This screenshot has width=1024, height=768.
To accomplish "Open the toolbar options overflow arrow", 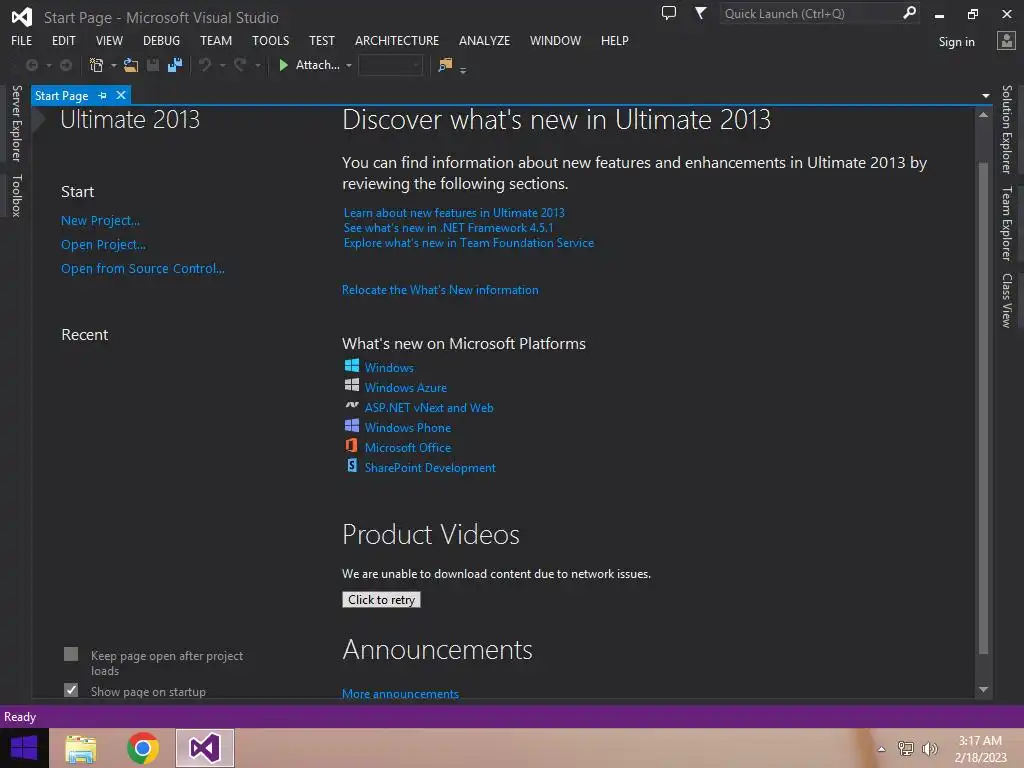I will tap(463, 70).
